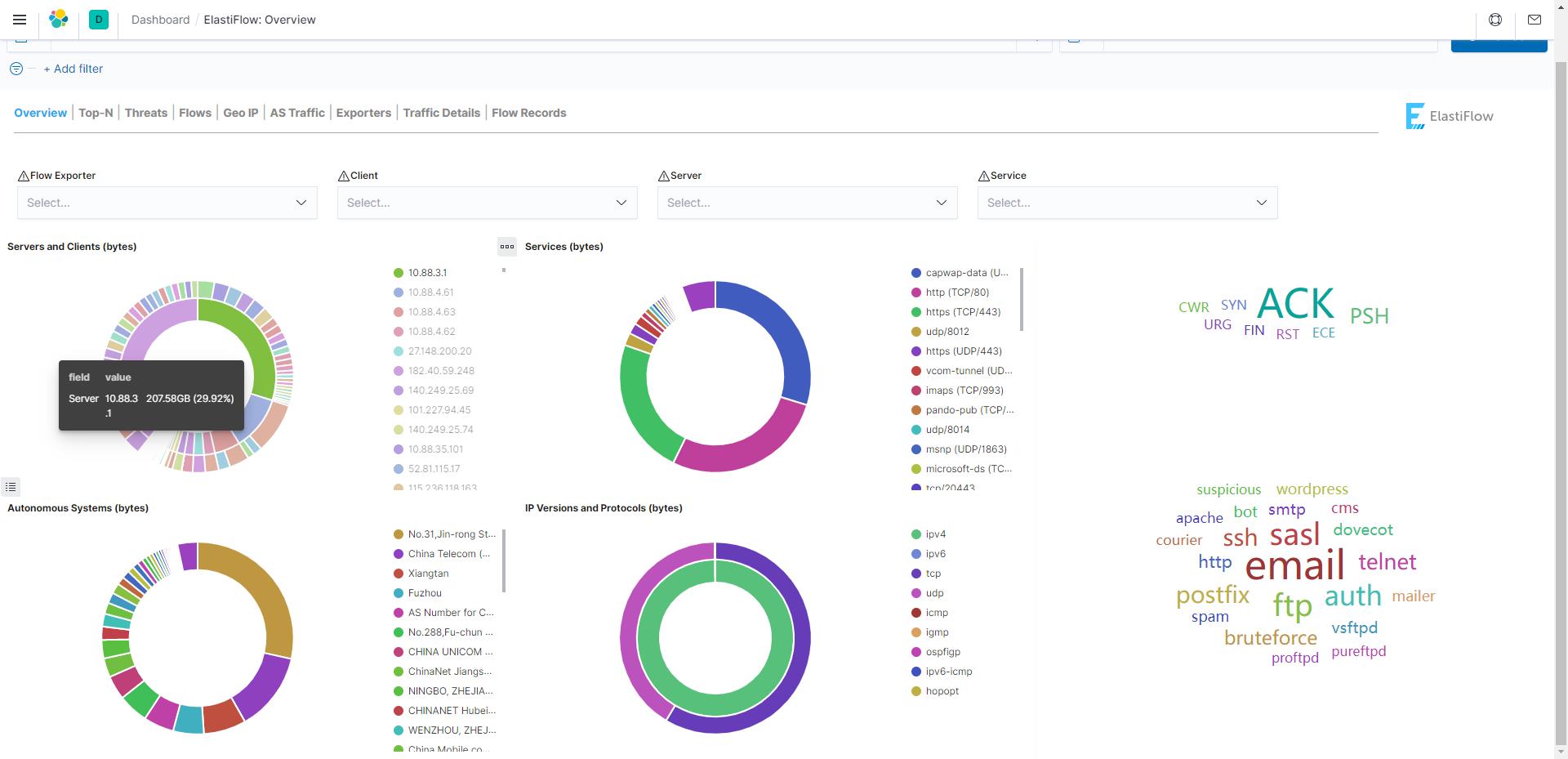Toggle igmp legend entry
This screenshot has width=1568, height=759.
coord(929,632)
